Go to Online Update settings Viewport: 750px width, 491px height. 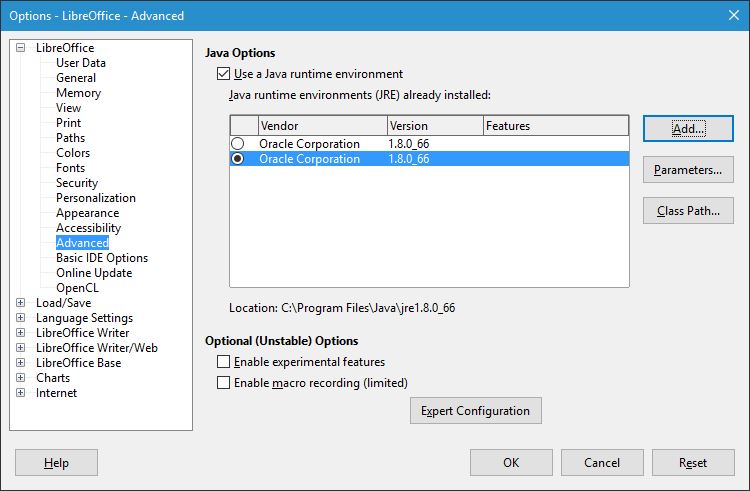point(93,273)
